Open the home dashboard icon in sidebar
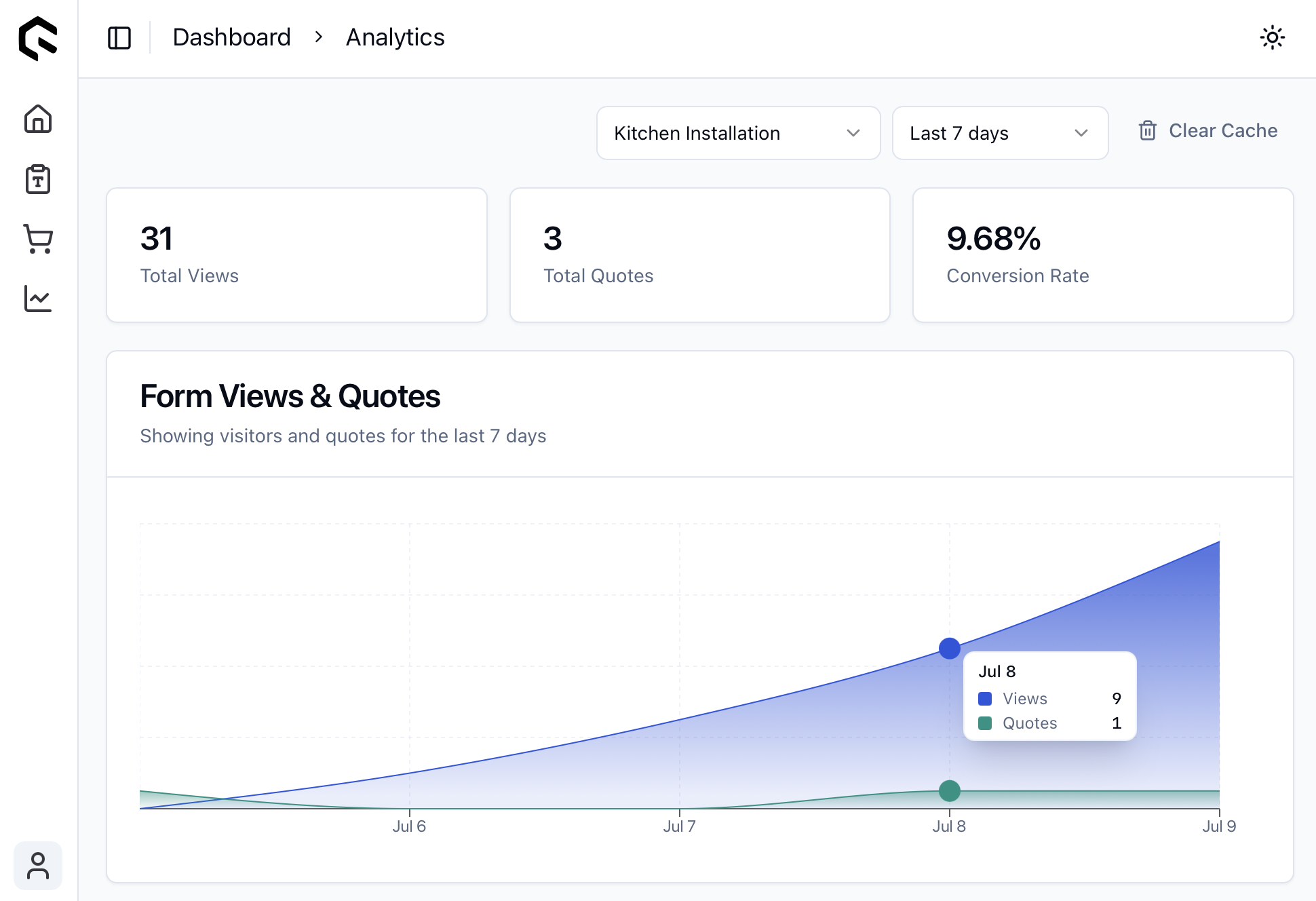This screenshot has width=1316, height=901. click(x=38, y=119)
